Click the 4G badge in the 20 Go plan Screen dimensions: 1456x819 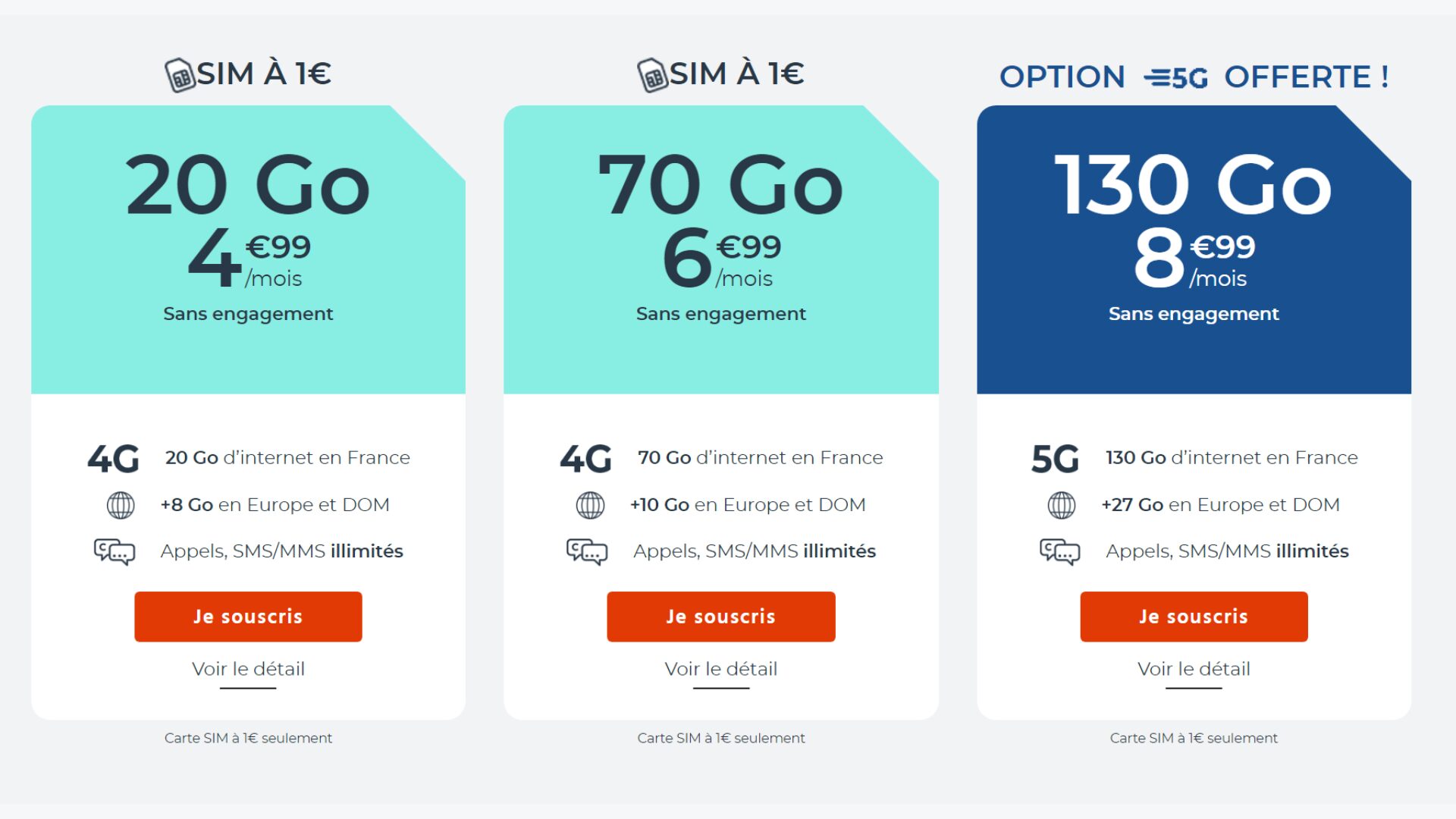click(x=113, y=459)
